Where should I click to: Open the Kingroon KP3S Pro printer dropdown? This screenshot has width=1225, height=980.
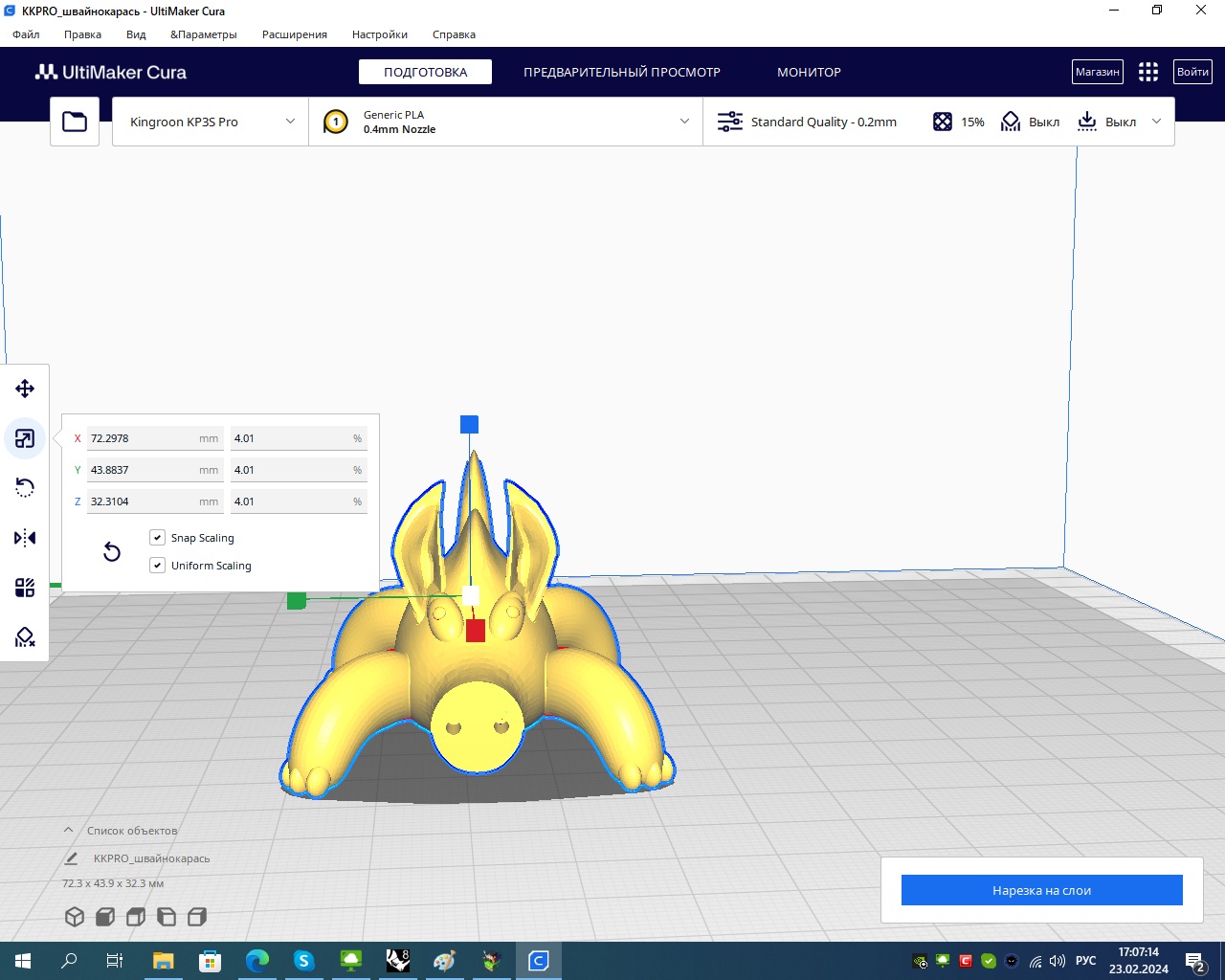coord(211,122)
